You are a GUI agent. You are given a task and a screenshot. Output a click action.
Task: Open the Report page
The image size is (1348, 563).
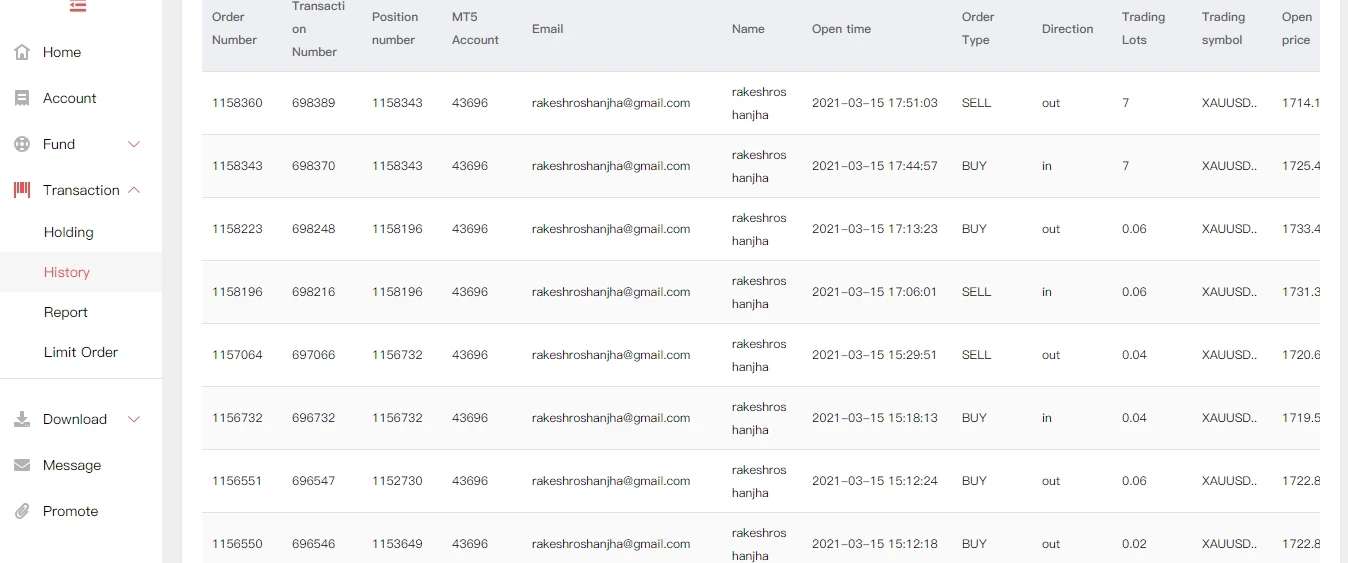point(66,312)
